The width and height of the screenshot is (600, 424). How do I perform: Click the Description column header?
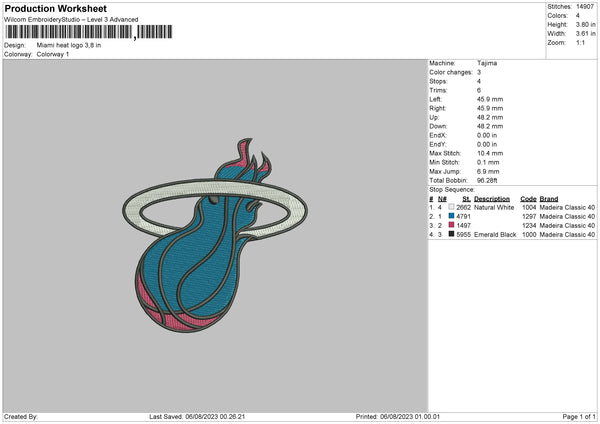click(492, 199)
